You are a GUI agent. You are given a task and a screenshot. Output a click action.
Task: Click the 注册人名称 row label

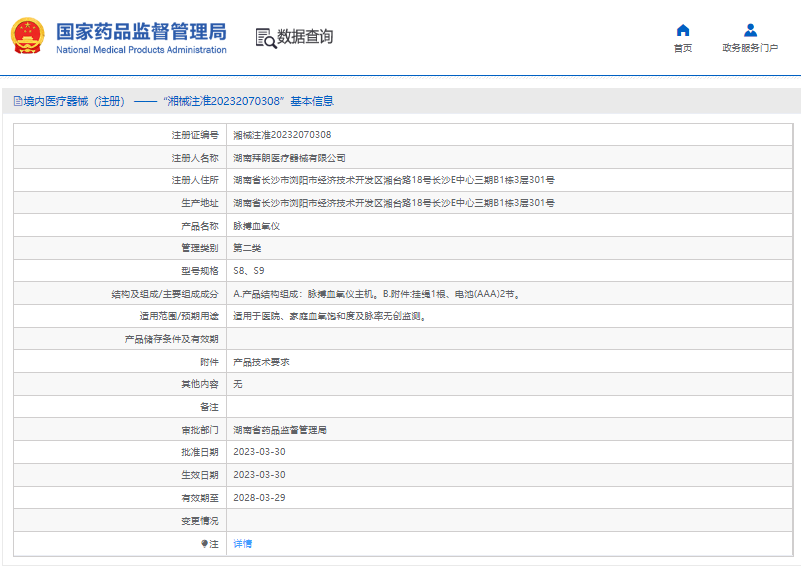[x=195, y=158]
